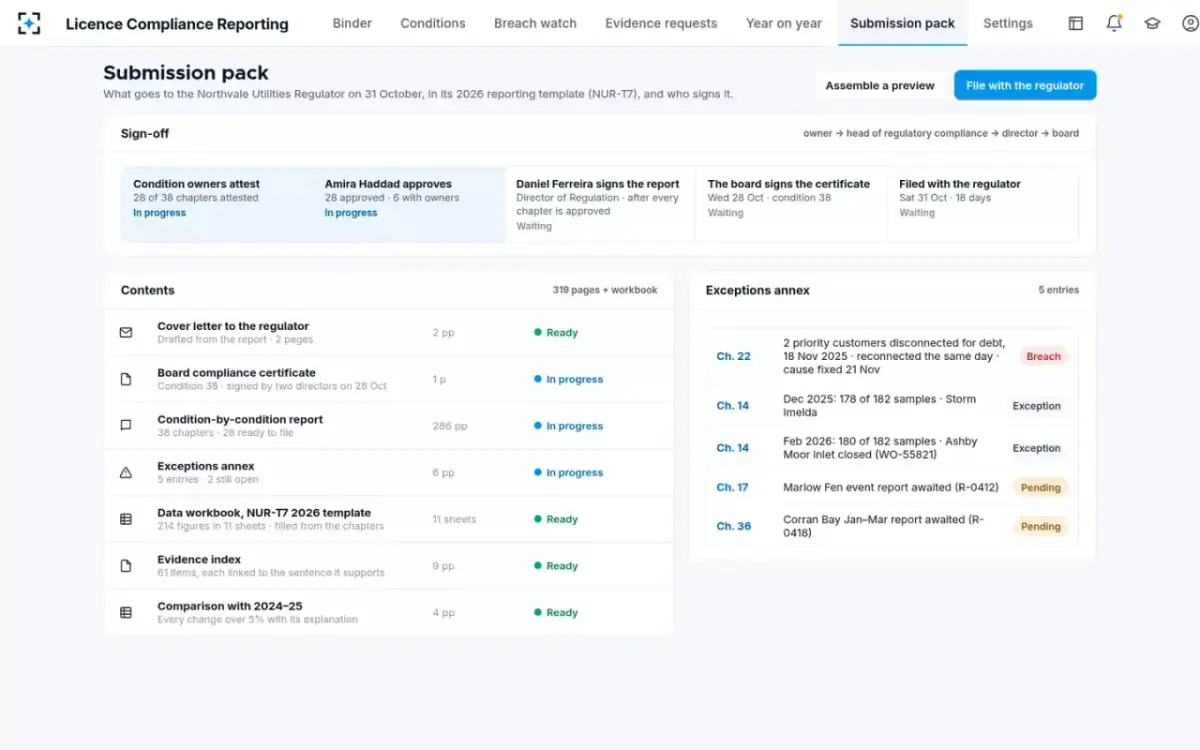Open Daniel Ferreira signs the report step
1200x750 pixels.
(x=600, y=204)
